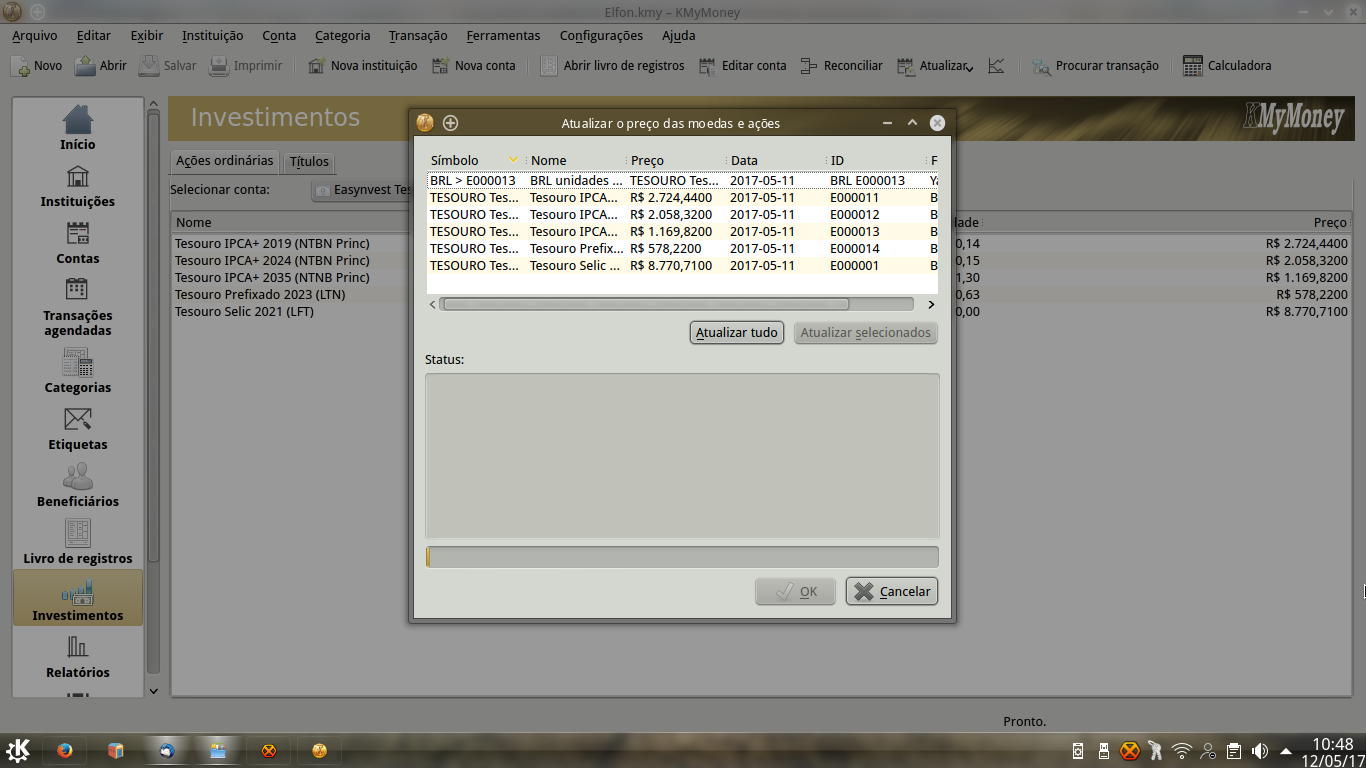This screenshot has height=768, width=1366.
Task: Open the Editar menu
Action: tap(94, 35)
